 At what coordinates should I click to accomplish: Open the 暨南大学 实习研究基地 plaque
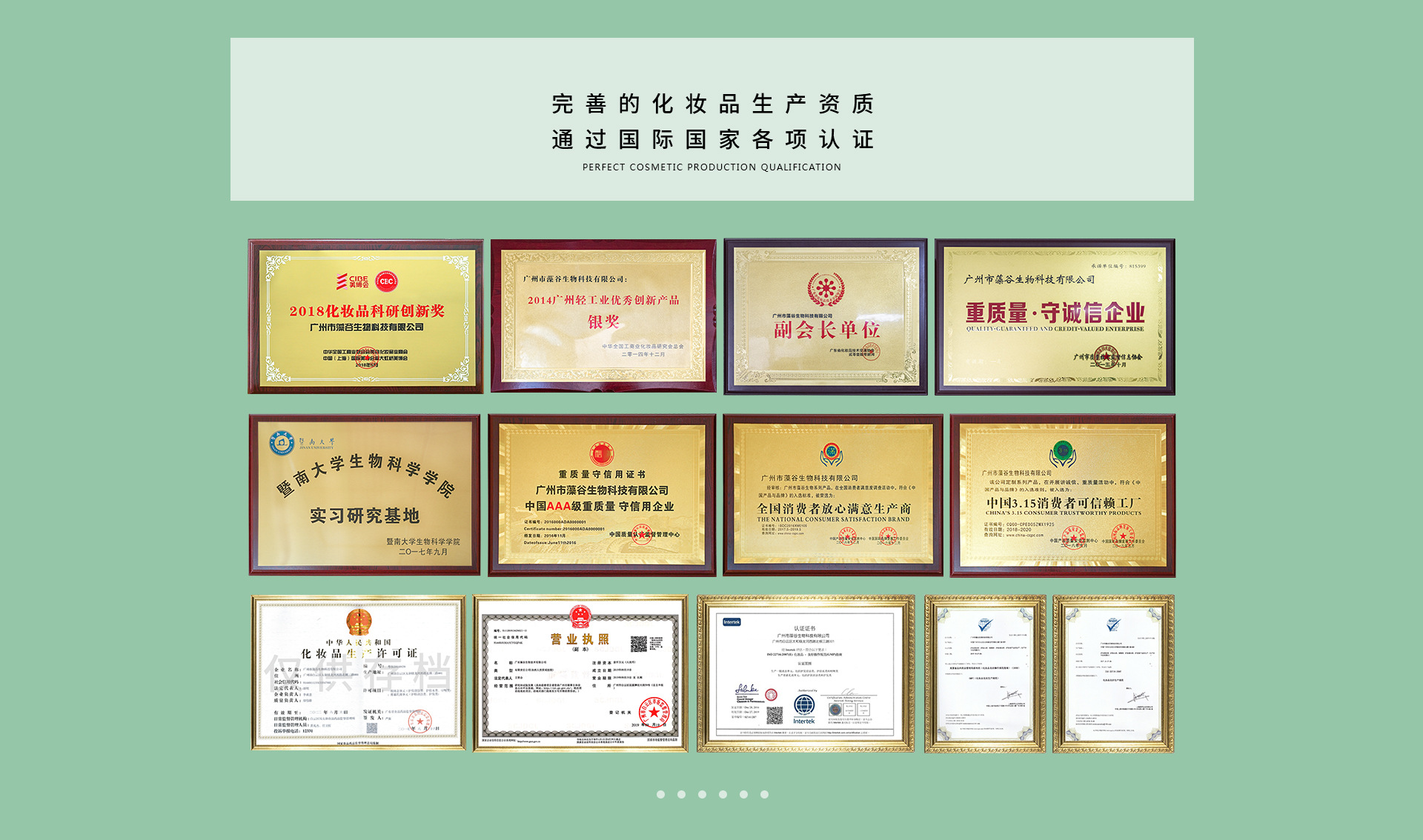click(x=364, y=495)
